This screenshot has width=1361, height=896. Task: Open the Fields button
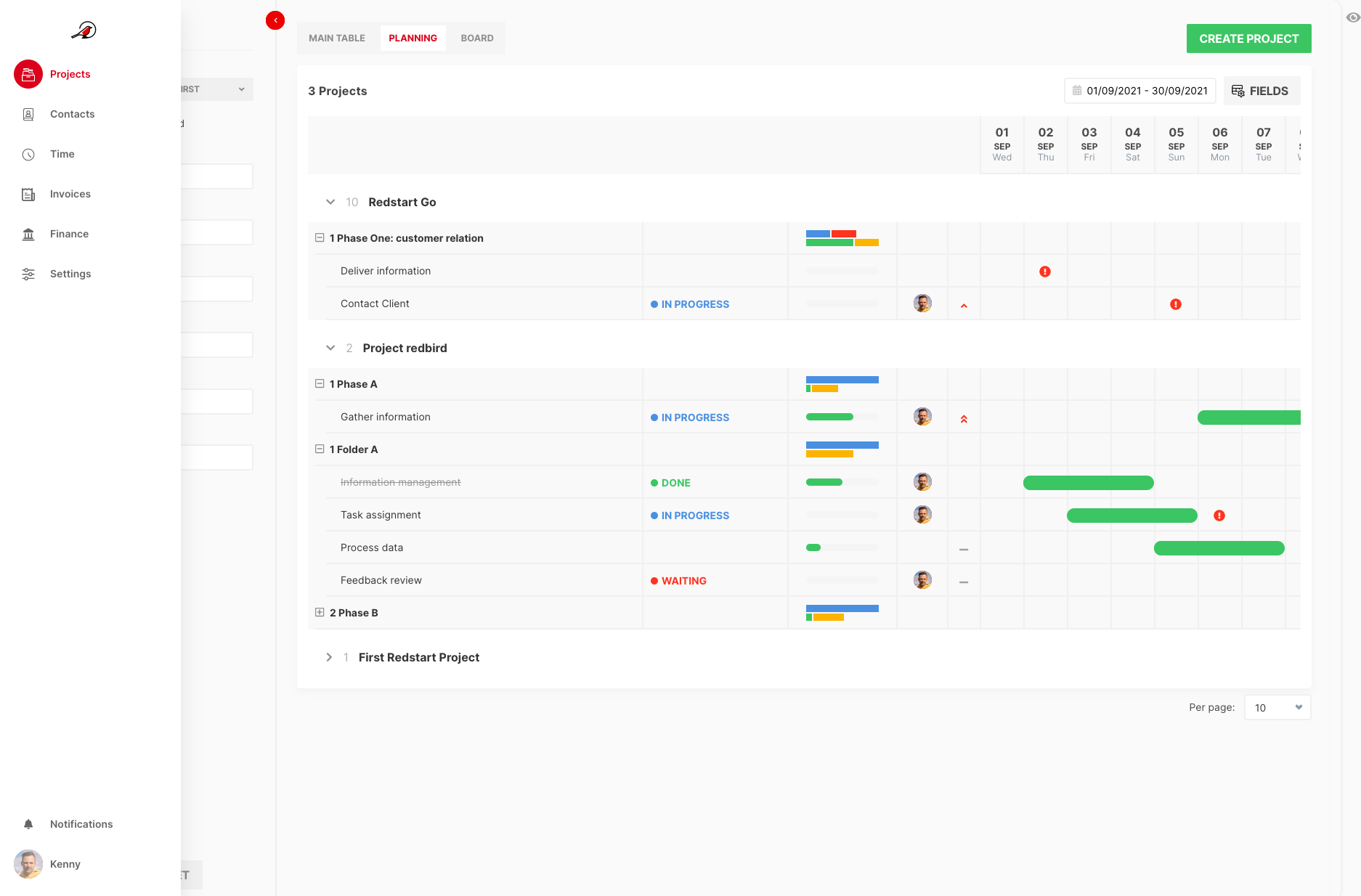tap(1261, 91)
